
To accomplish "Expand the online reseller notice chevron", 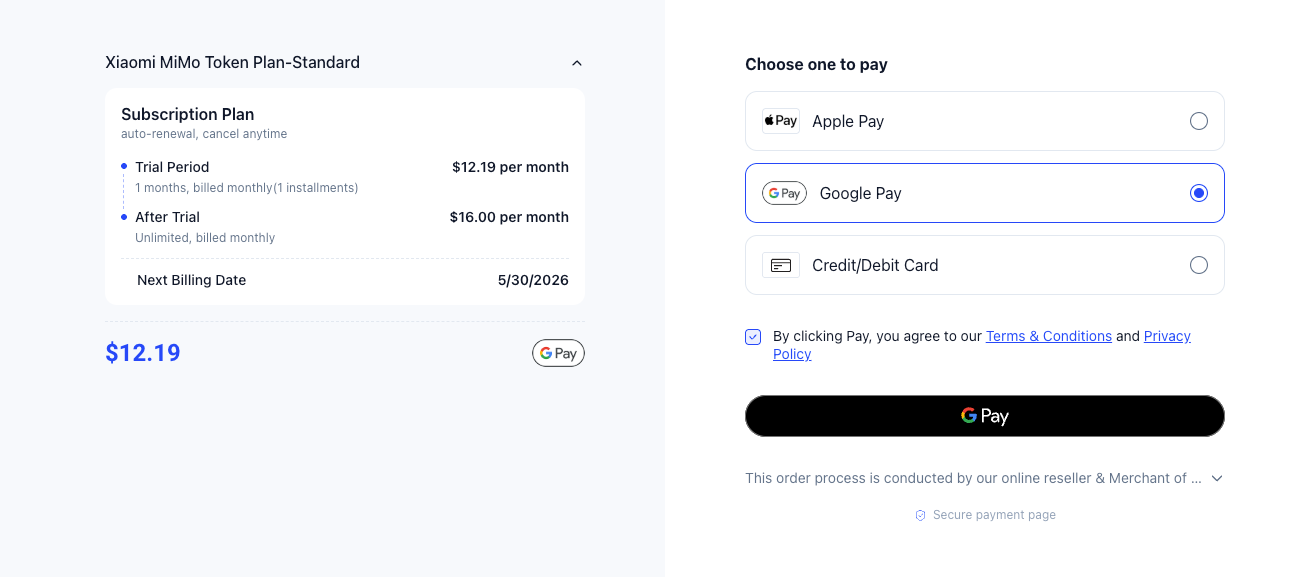I will [x=1217, y=478].
